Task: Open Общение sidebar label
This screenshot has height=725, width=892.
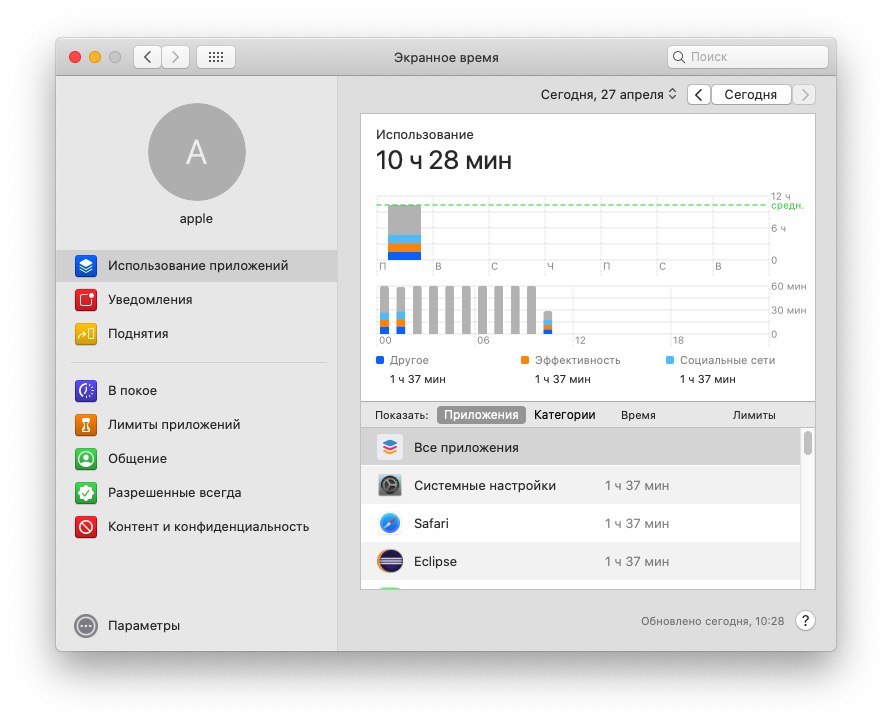Action: [138, 459]
